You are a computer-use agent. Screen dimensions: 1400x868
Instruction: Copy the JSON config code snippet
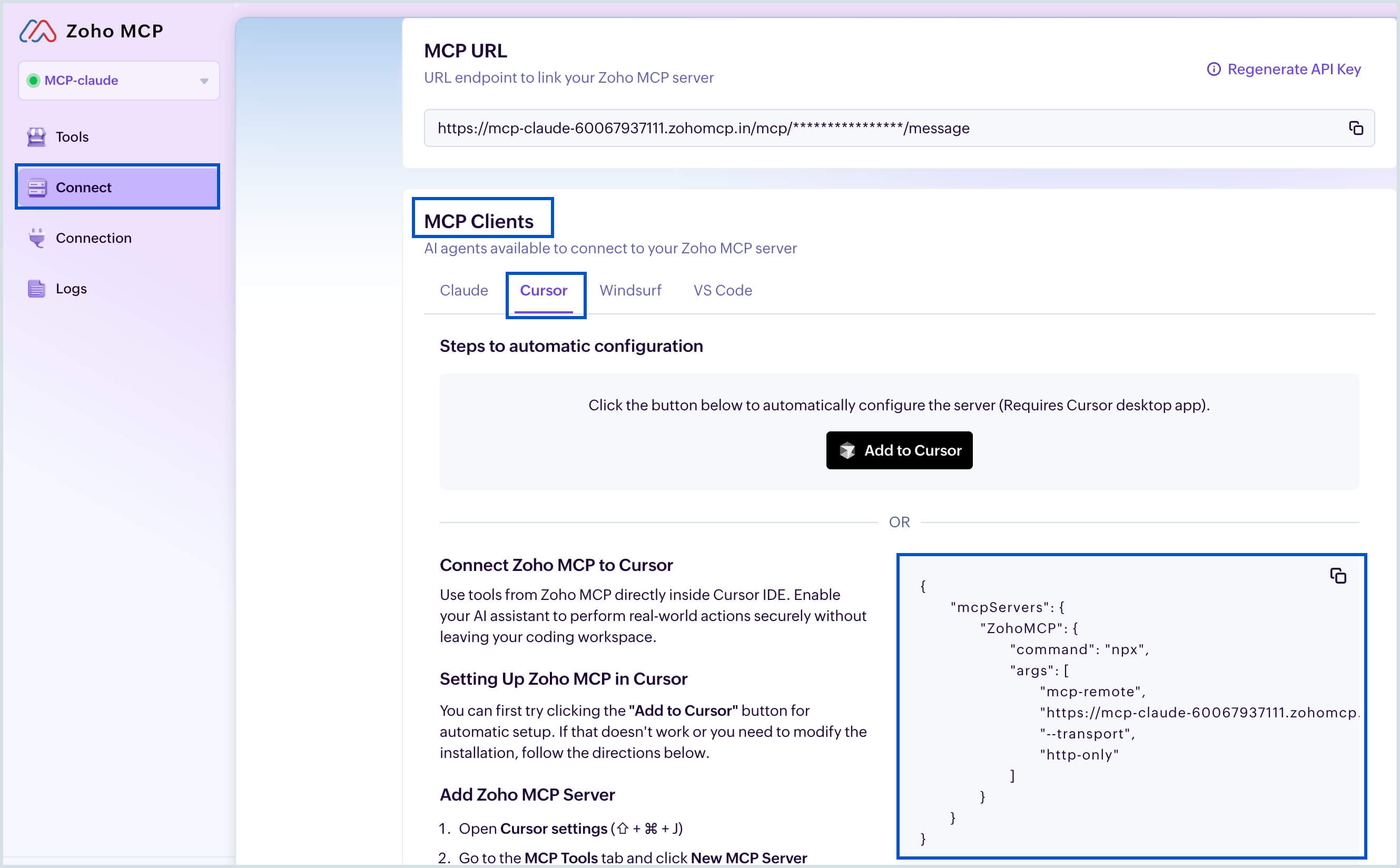coord(1338,576)
